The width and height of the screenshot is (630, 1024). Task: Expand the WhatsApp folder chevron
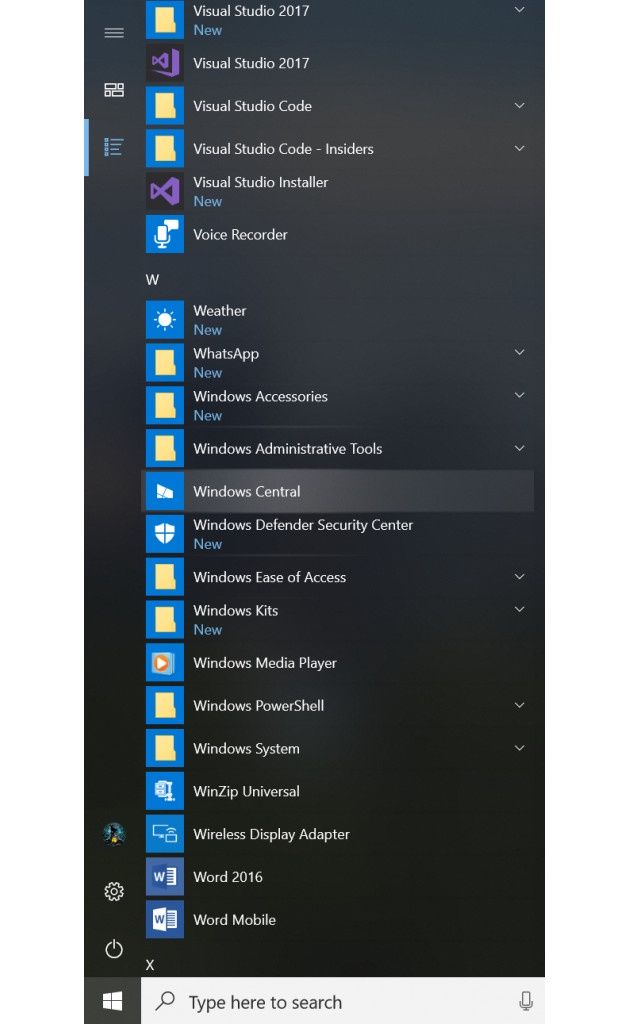coord(520,353)
